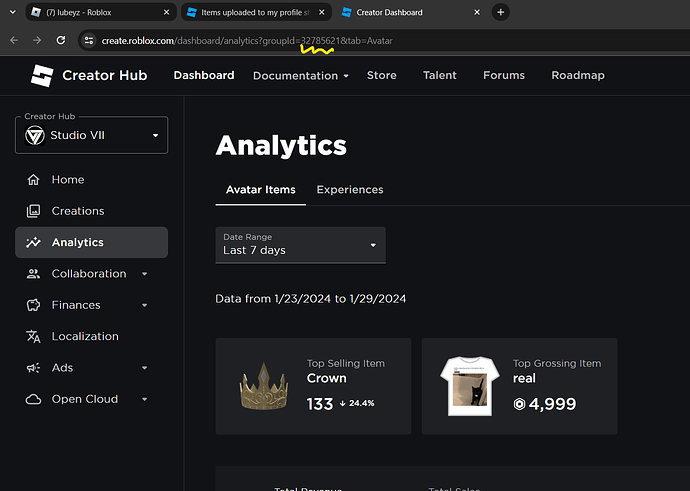Go forward with the browser forward arrow
Viewport: 690px width, 491px height.
click(37, 40)
